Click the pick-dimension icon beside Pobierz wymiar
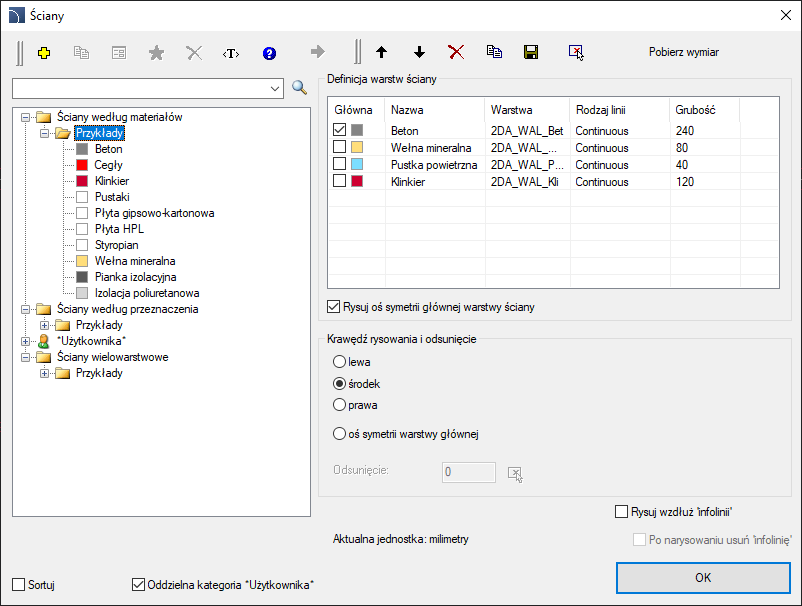This screenshot has width=802, height=606. click(576, 52)
